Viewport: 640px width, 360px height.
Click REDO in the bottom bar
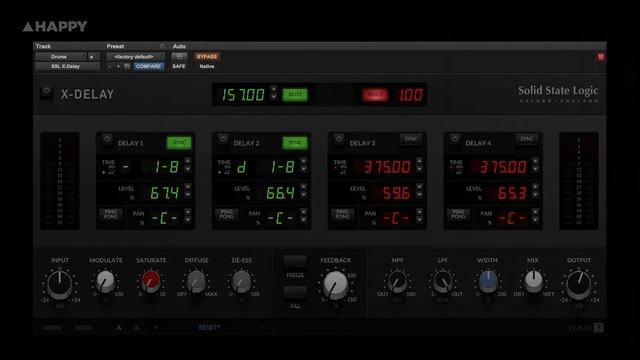(x=83, y=327)
